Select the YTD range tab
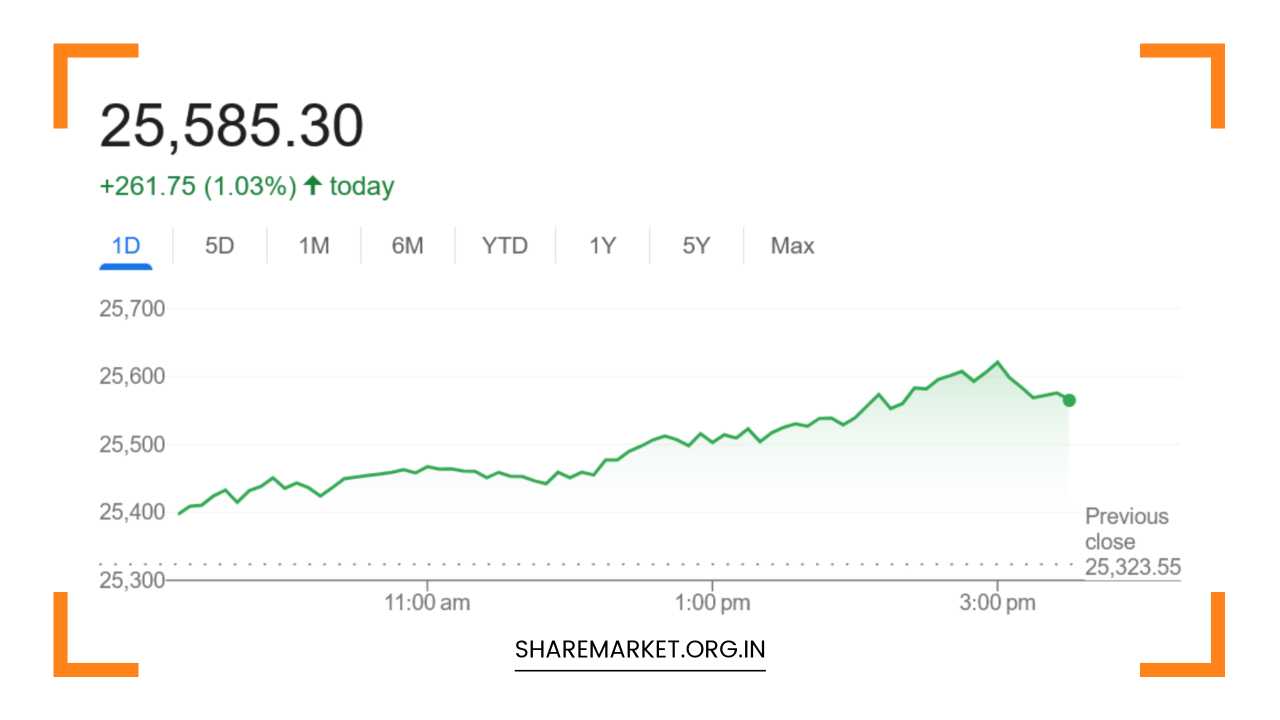The height and width of the screenshot is (720, 1280). (504, 246)
